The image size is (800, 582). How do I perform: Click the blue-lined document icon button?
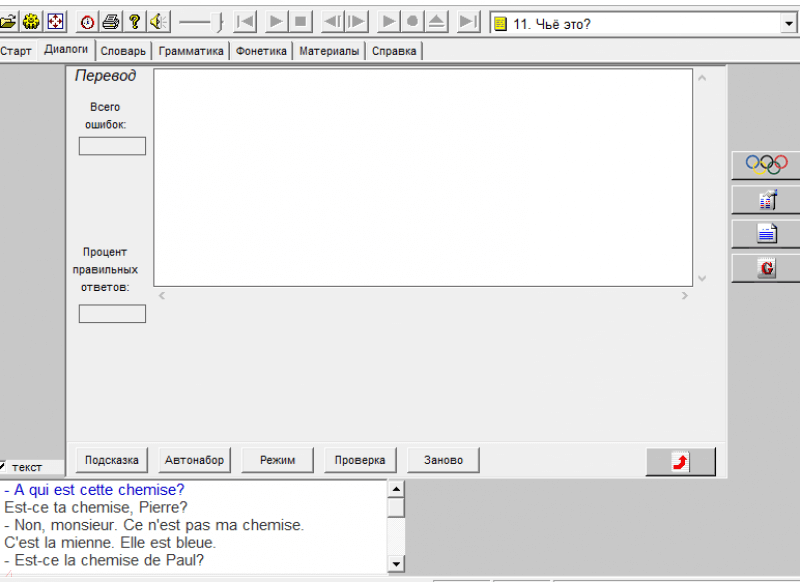tap(766, 234)
